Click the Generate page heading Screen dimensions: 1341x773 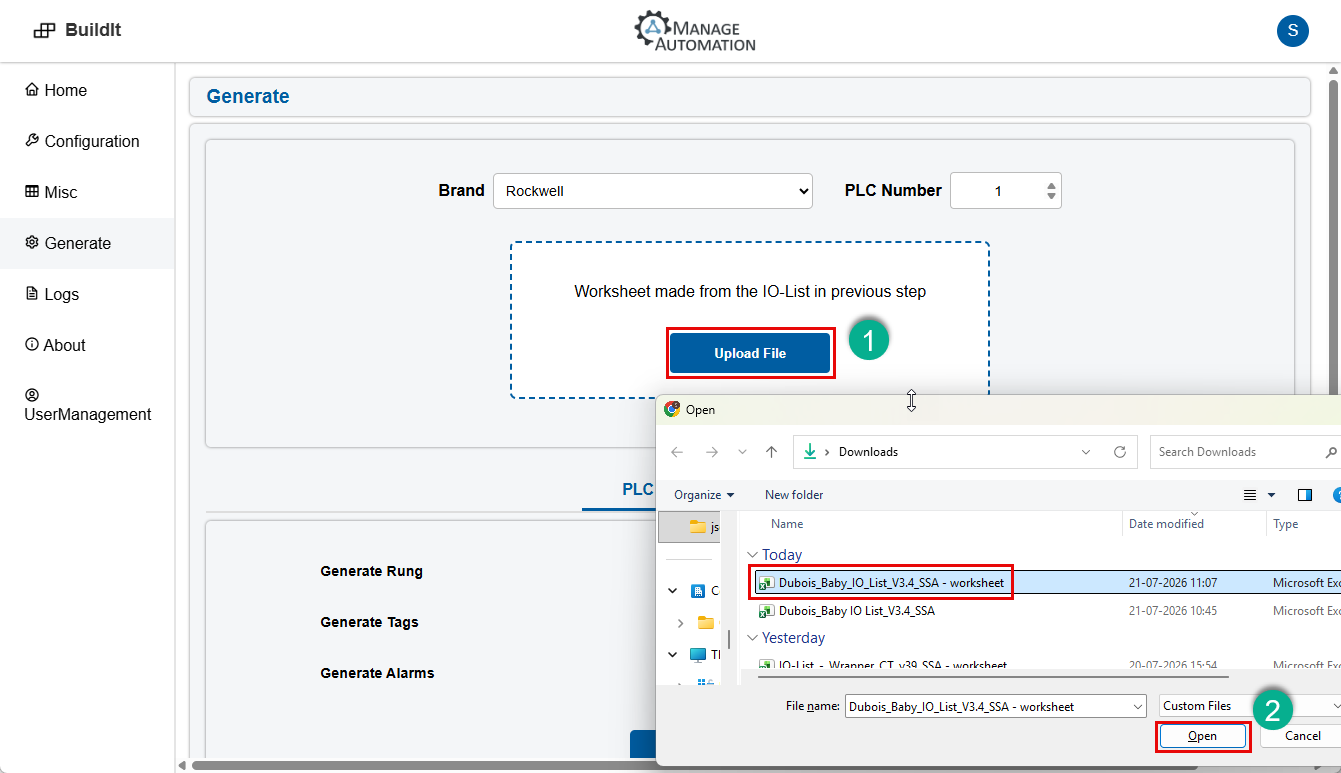point(248,96)
